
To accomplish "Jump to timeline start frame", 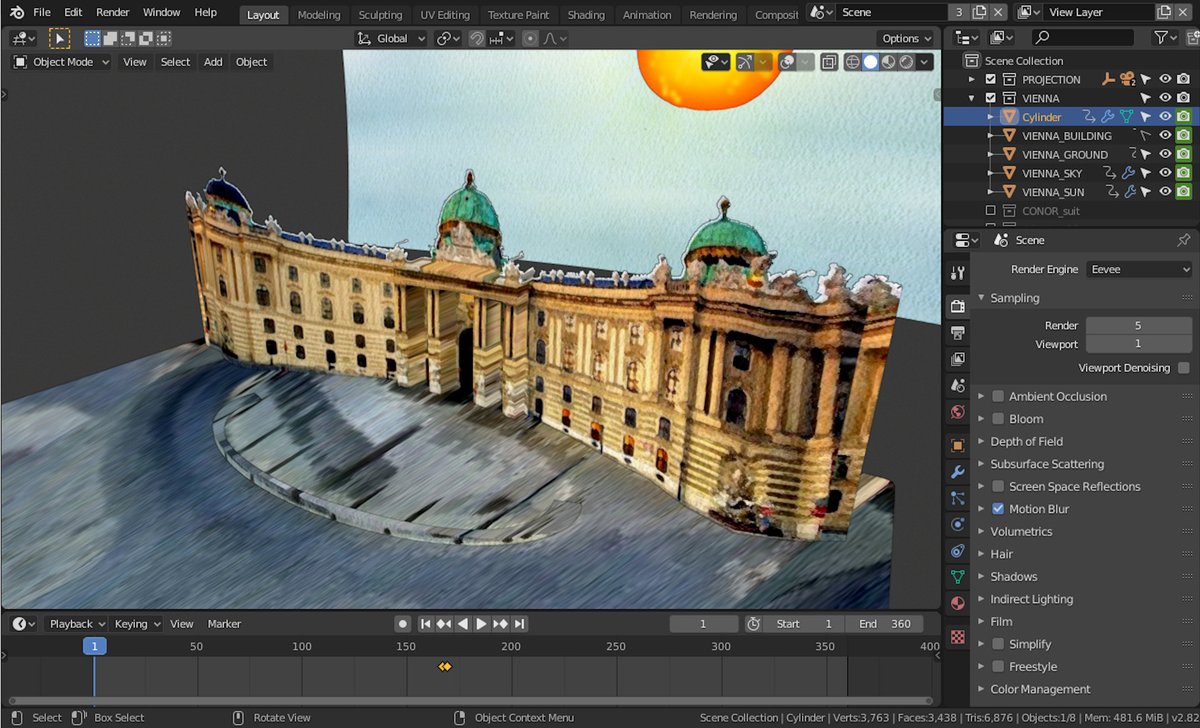I will (425, 624).
